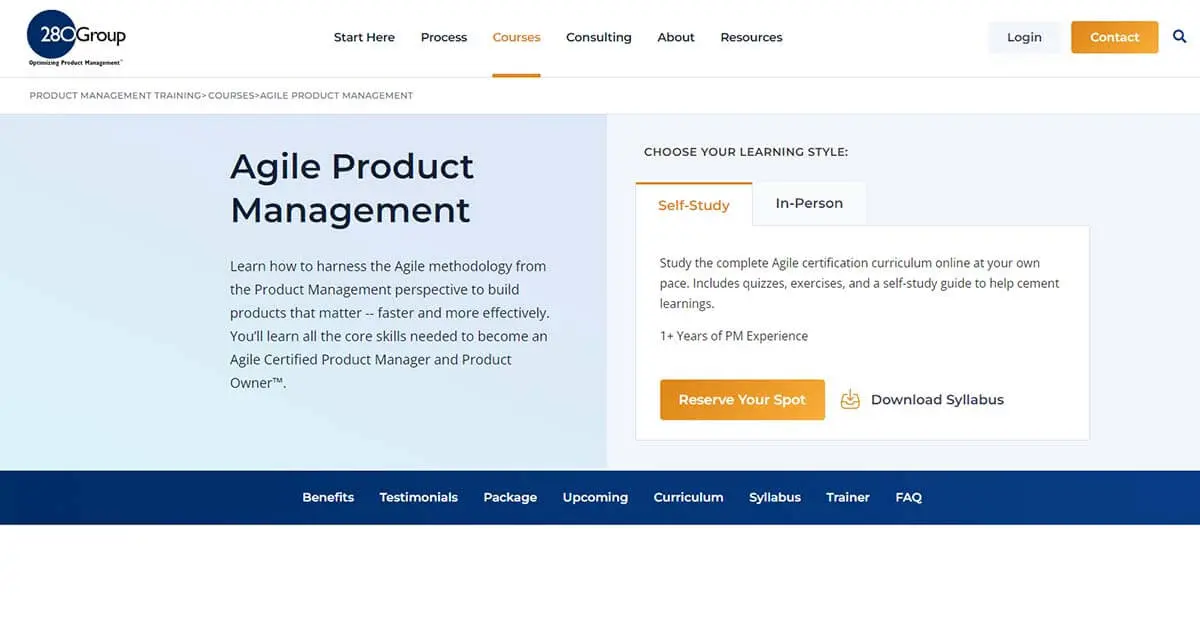The width and height of the screenshot is (1200, 628).
Task: Click the orange Contact button
Action: (x=1114, y=37)
